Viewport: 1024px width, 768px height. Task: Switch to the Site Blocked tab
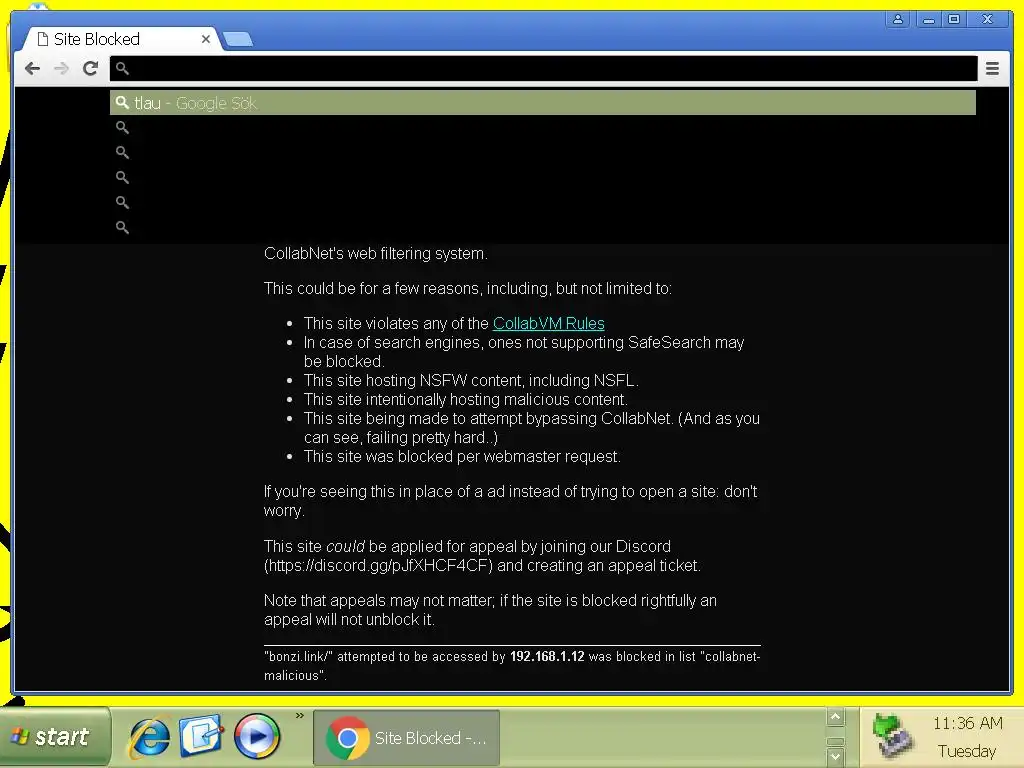(121, 39)
